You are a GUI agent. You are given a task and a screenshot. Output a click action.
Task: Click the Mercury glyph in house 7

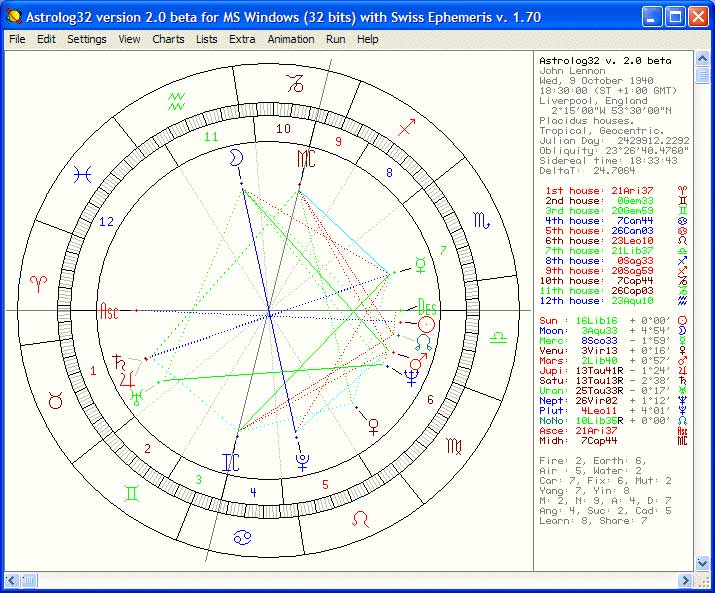coord(420,265)
